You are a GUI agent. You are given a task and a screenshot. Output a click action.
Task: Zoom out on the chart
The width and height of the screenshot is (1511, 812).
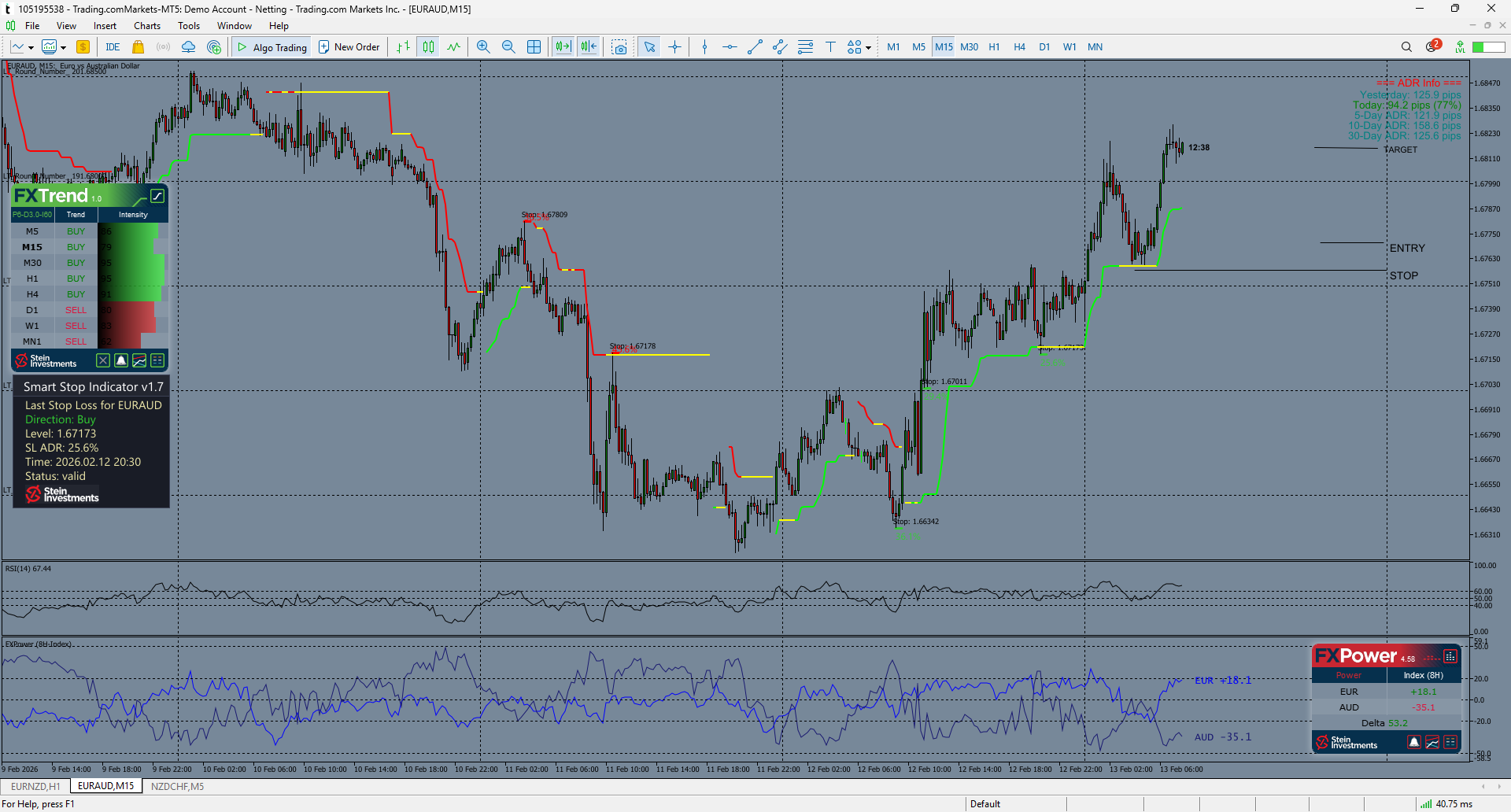coord(508,47)
